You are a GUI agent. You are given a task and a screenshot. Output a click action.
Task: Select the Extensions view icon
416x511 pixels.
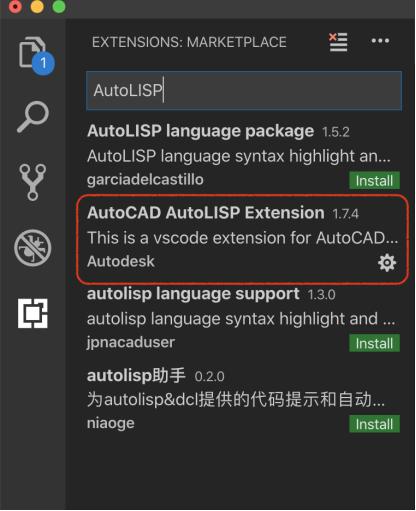click(33, 313)
